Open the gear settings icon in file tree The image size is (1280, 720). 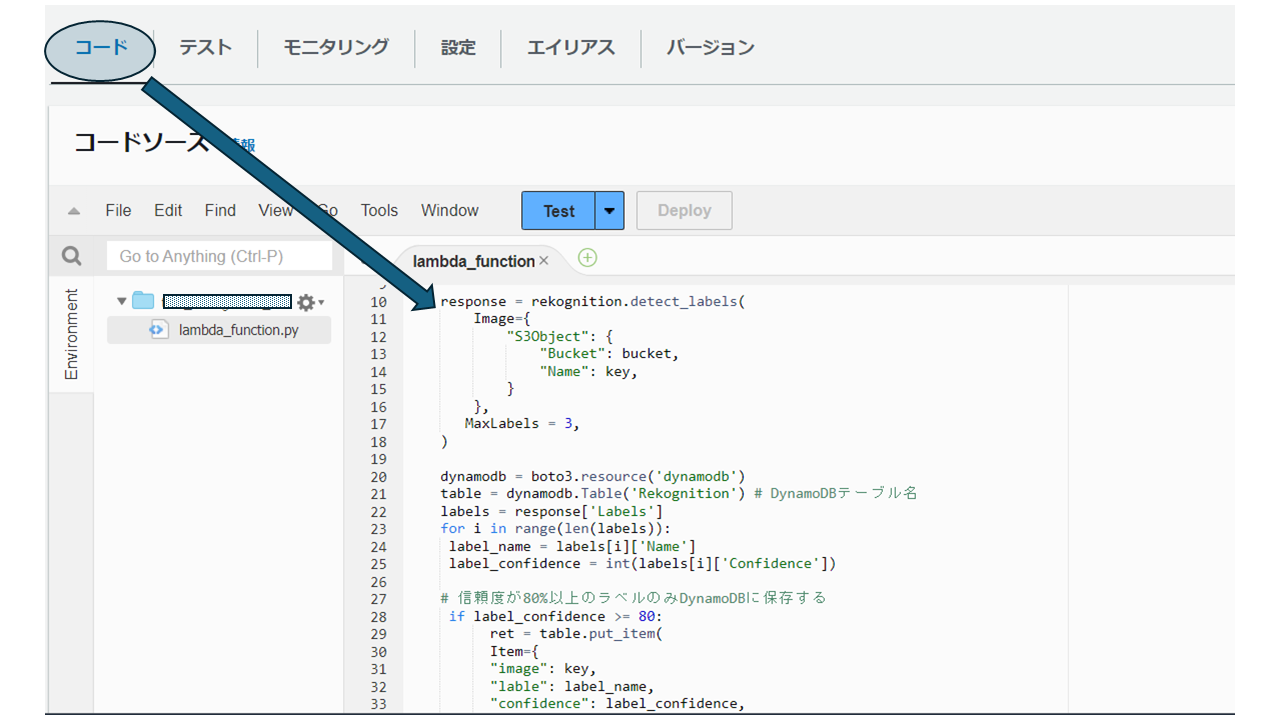point(303,301)
